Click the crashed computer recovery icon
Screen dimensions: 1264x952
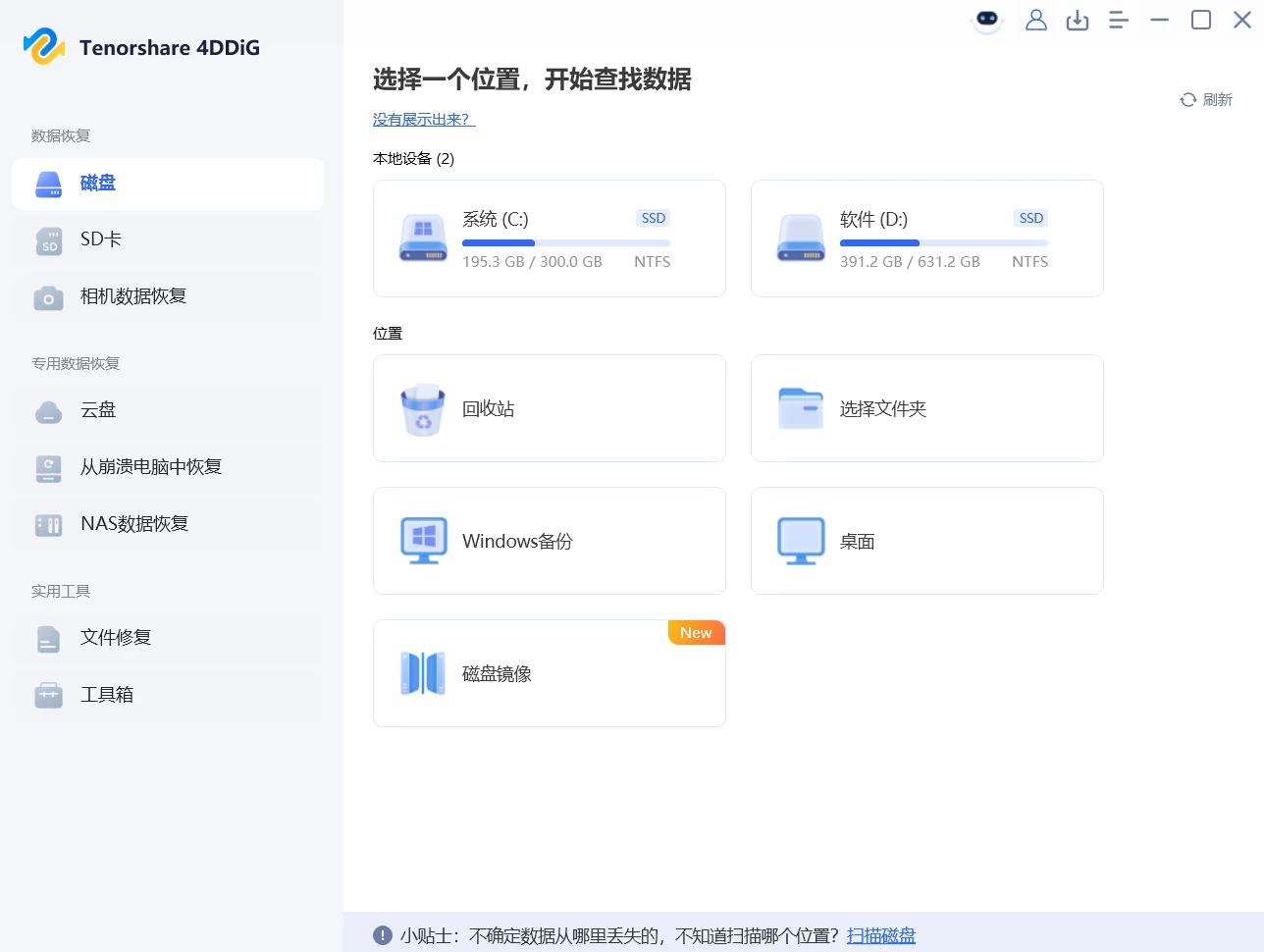pyautogui.click(x=49, y=468)
